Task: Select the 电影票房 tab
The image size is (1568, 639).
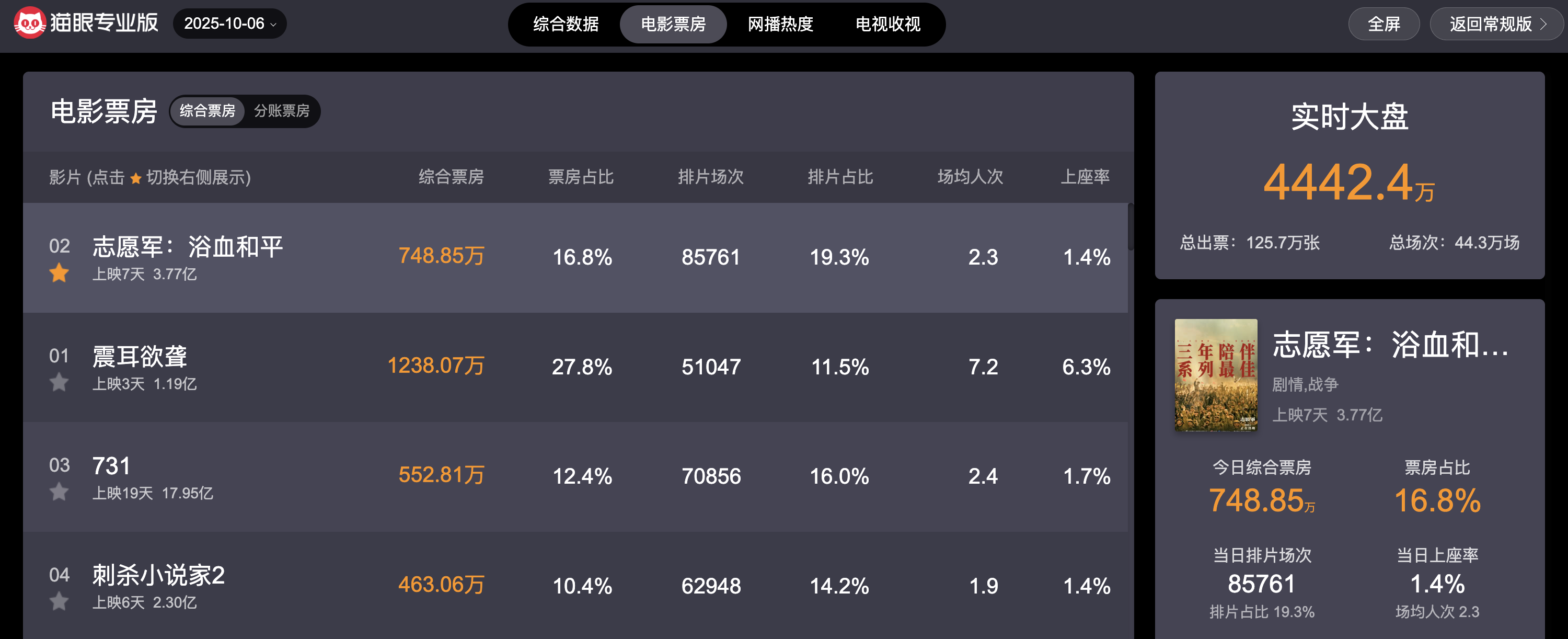Action: click(673, 25)
